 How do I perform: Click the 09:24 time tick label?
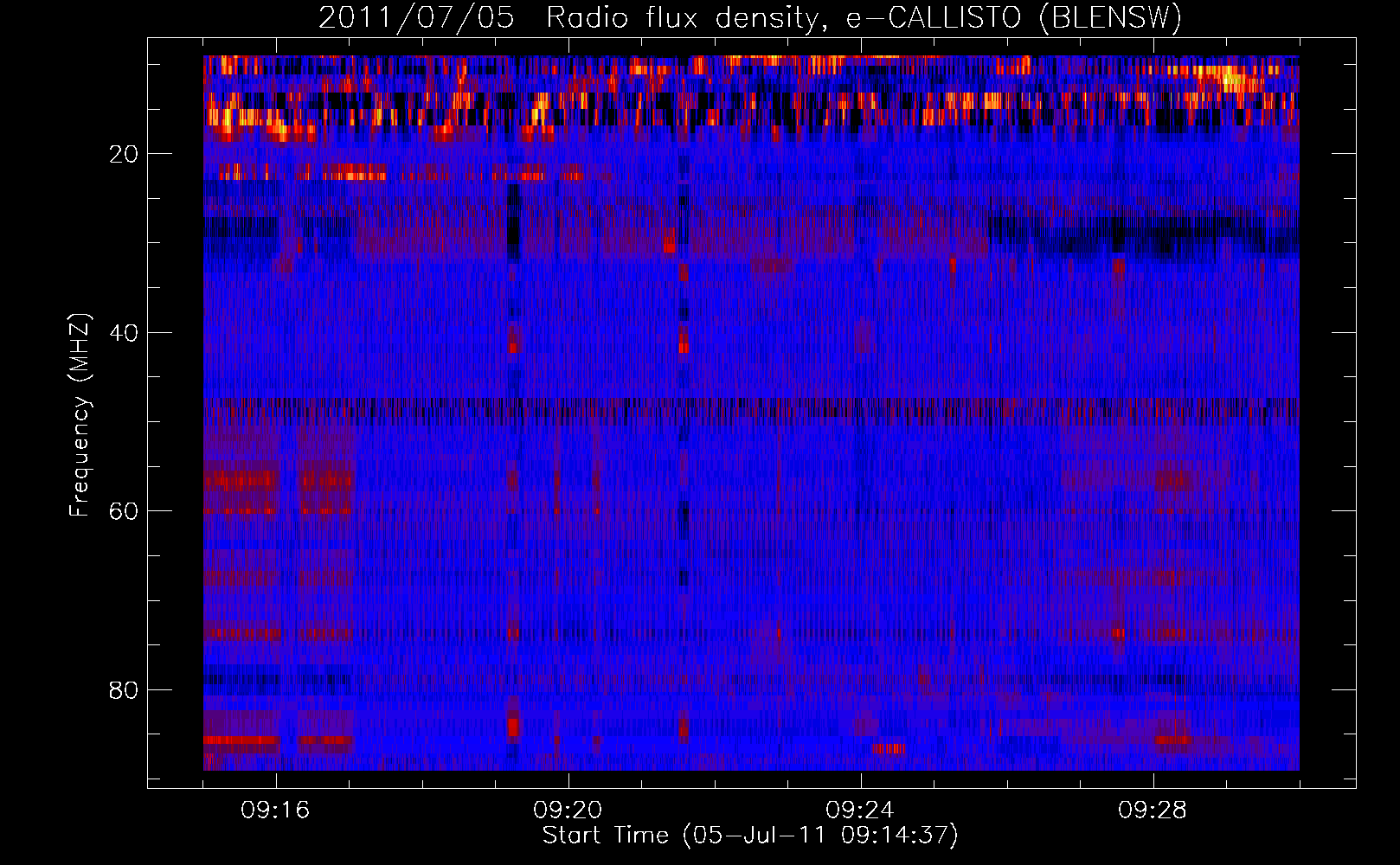(x=860, y=811)
